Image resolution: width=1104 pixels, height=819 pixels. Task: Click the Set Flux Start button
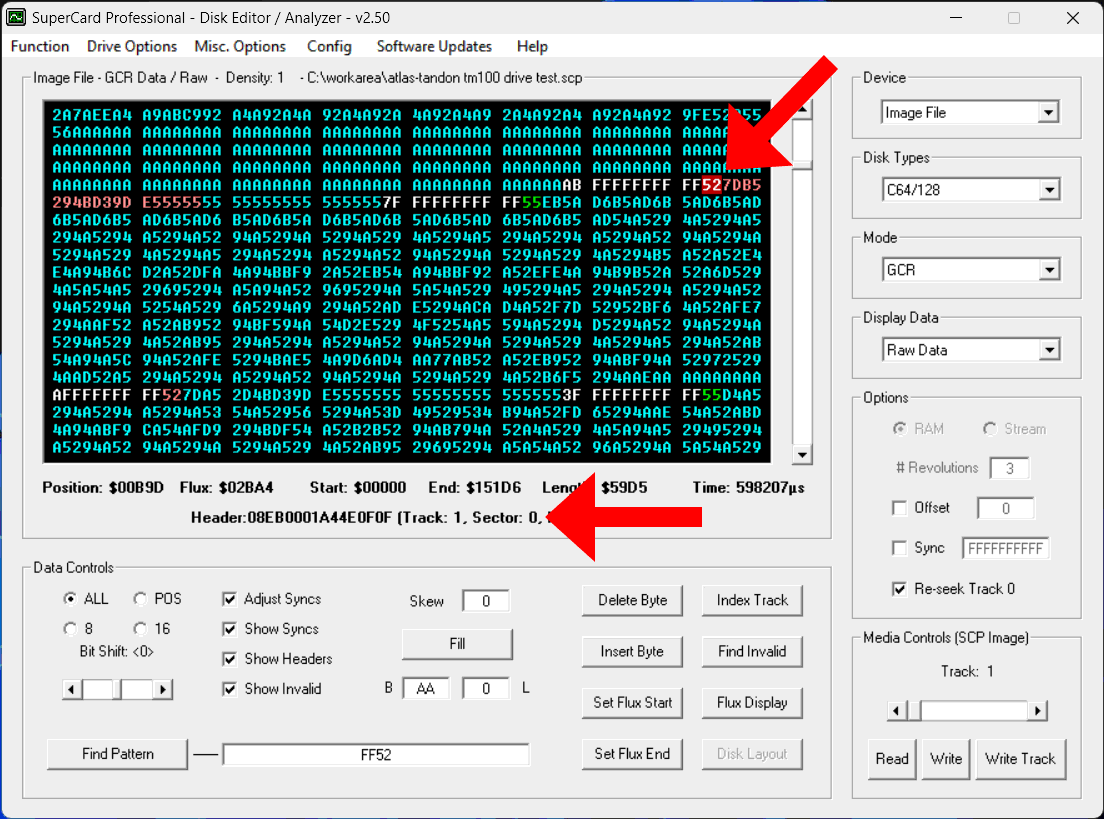[x=632, y=703]
